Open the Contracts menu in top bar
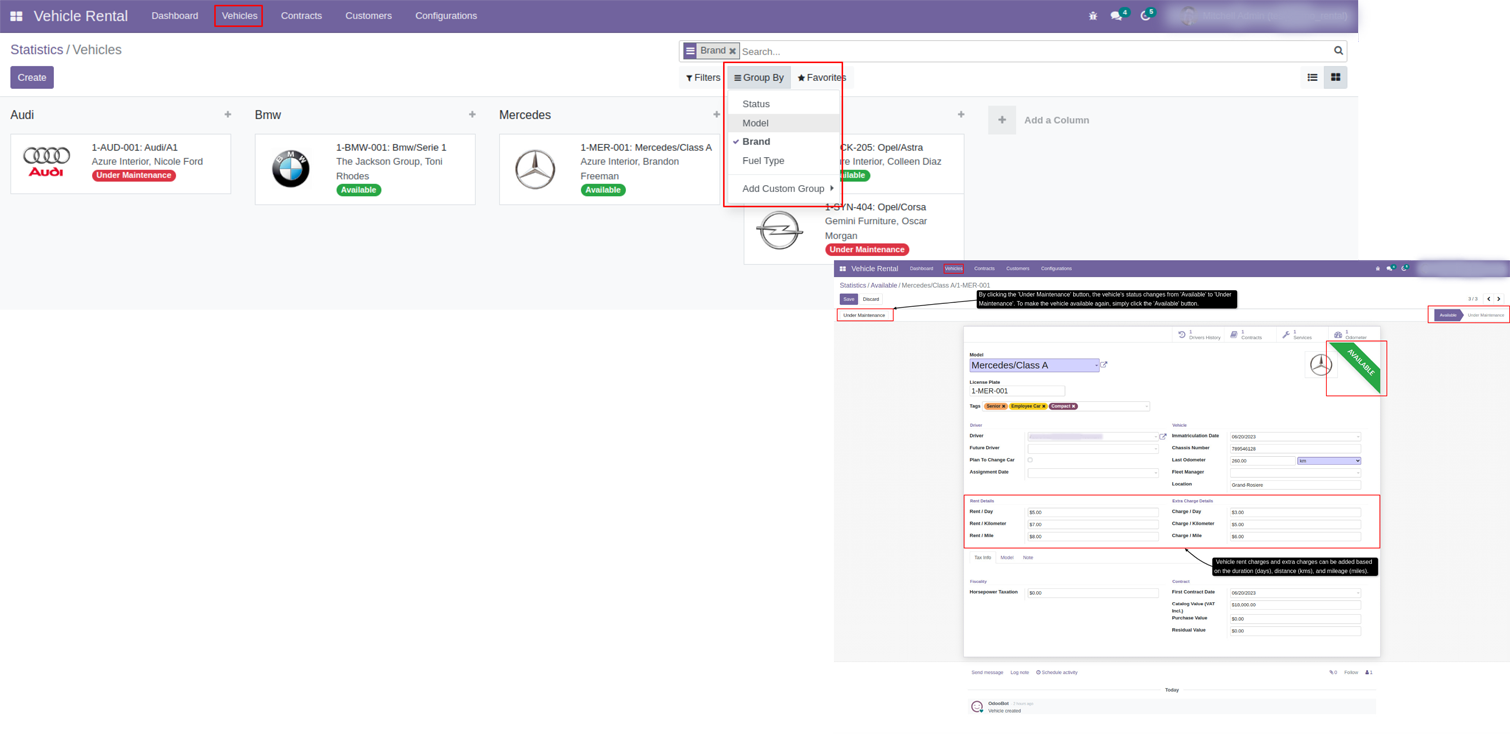1510x734 pixels. click(301, 16)
